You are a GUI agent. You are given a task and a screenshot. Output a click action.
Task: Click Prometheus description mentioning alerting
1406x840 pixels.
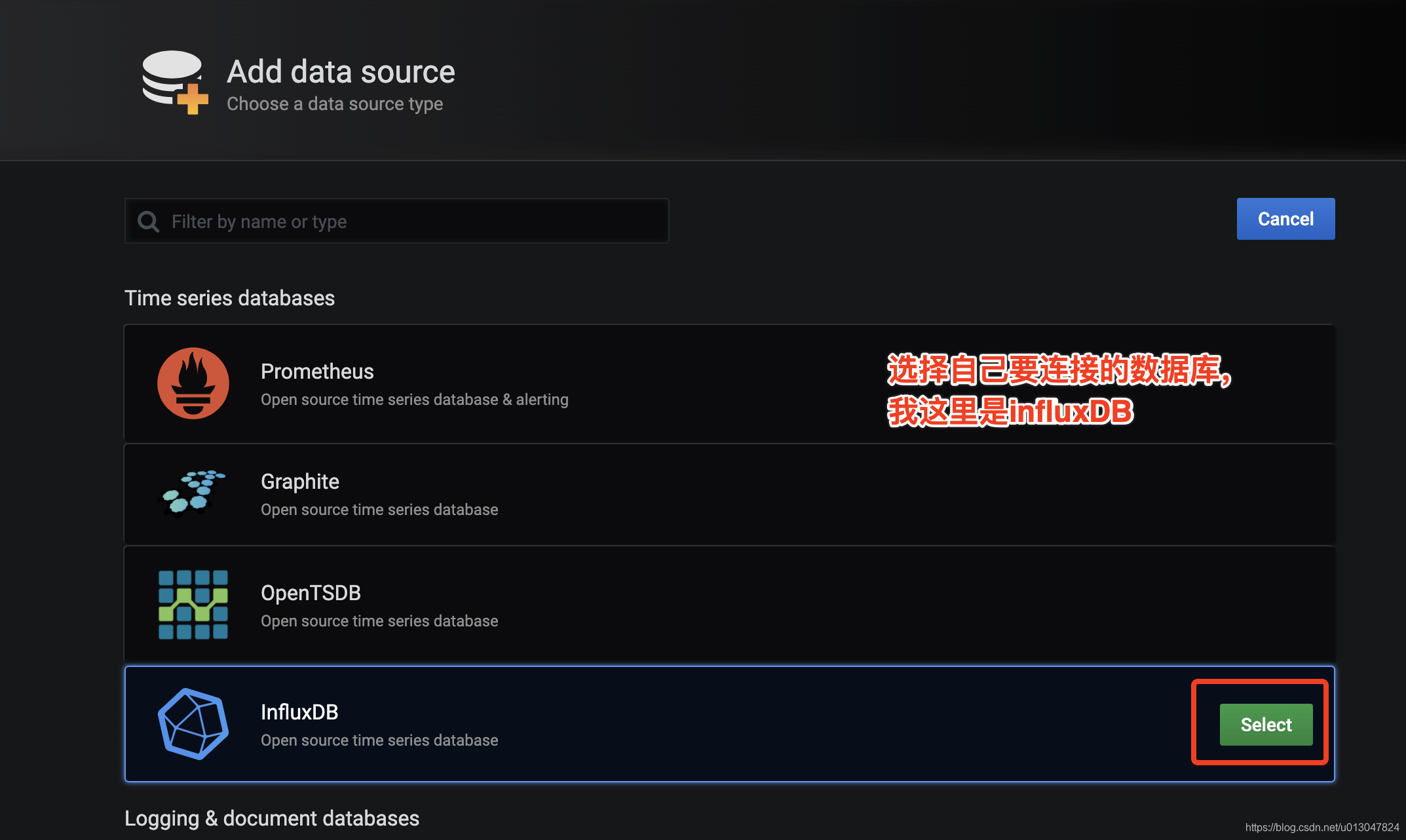(x=414, y=400)
